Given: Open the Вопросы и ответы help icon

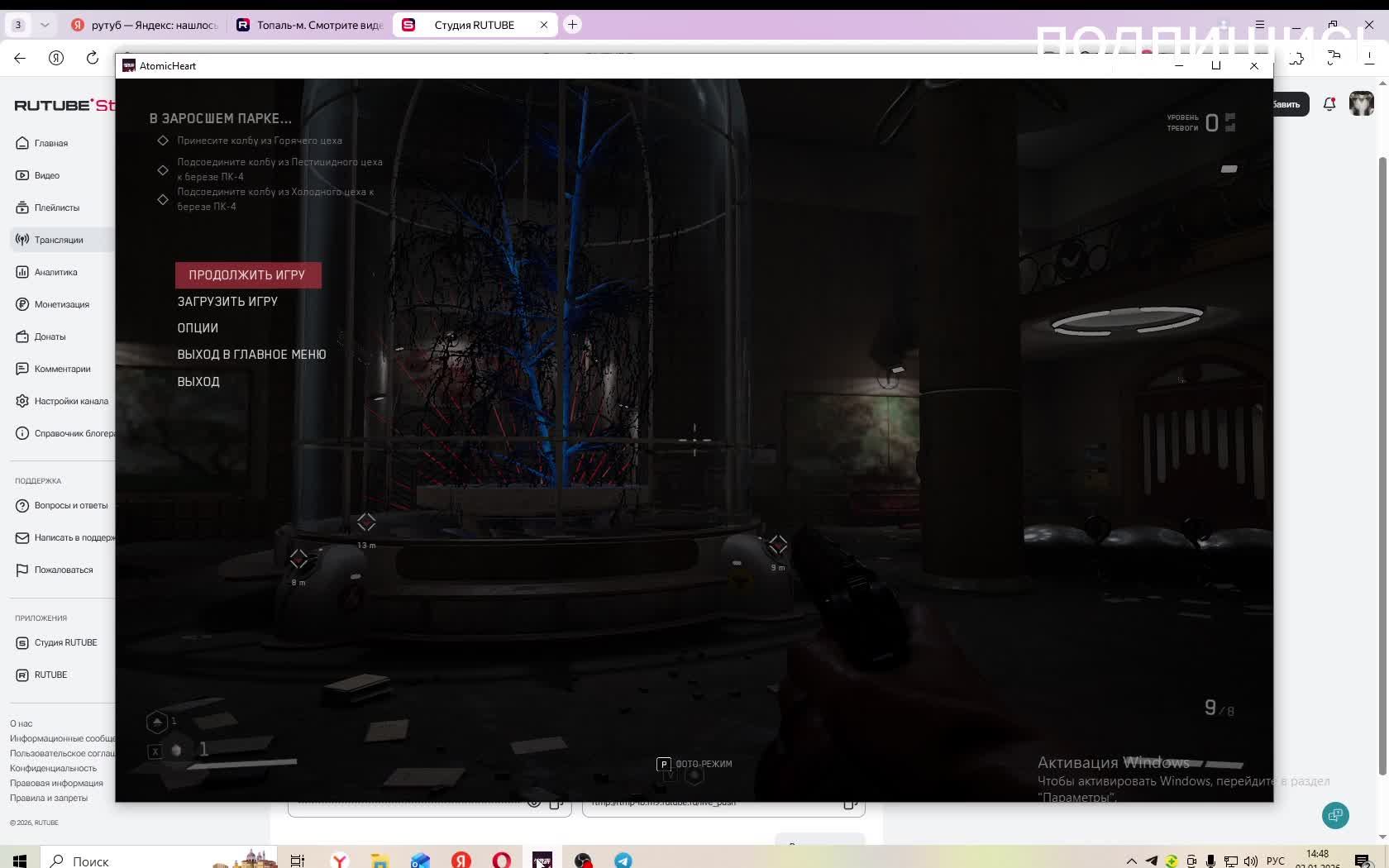Looking at the screenshot, I should point(22,505).
